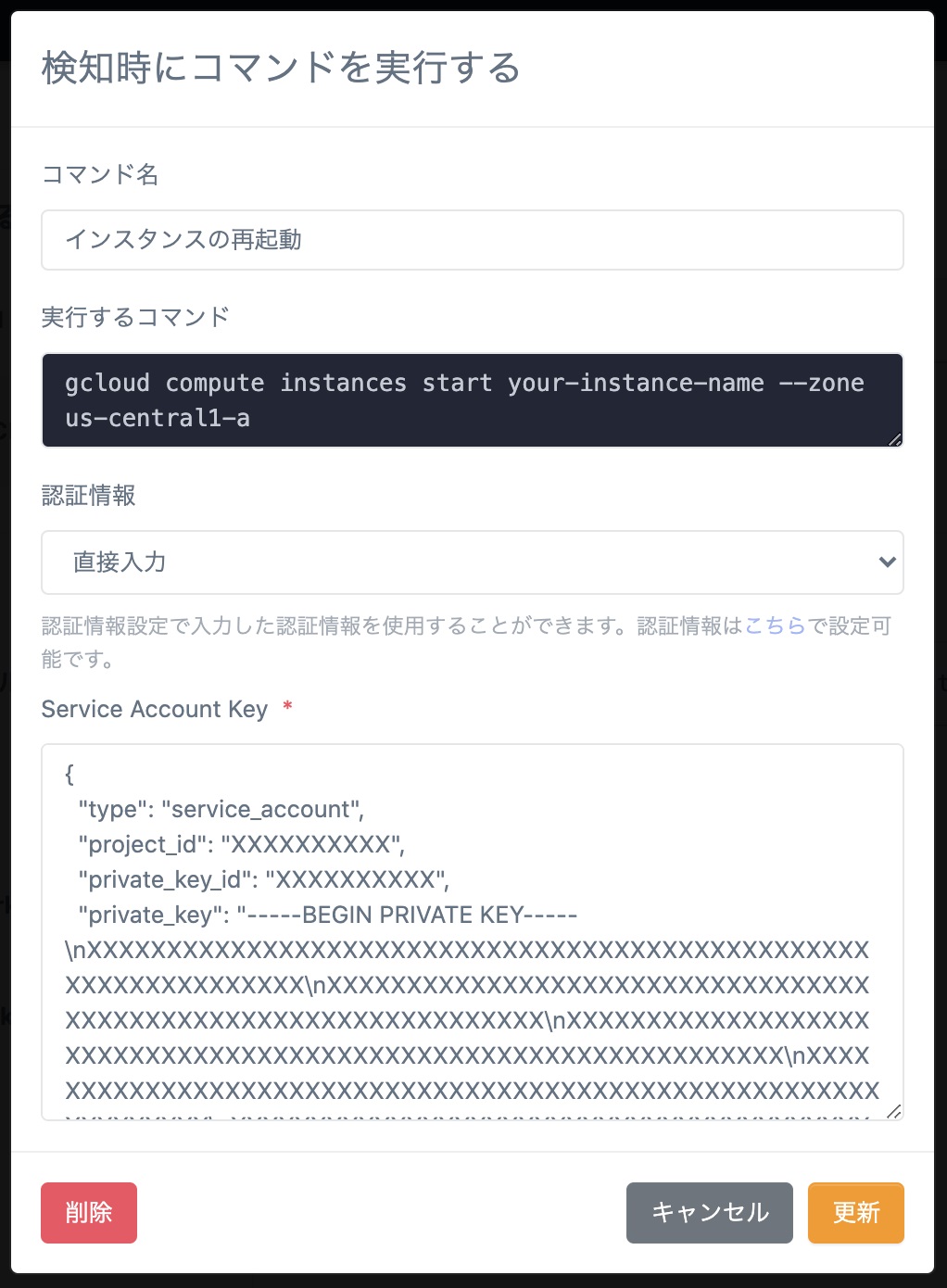
Task: Click resize handle of gcloud command textarea
Action: (x=894, y=439)
